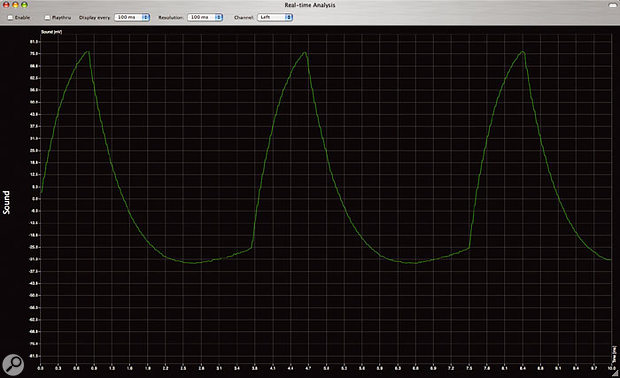Open the Channel dropdown showing Left
Screen dimensions: 620x378
[275, 17]
